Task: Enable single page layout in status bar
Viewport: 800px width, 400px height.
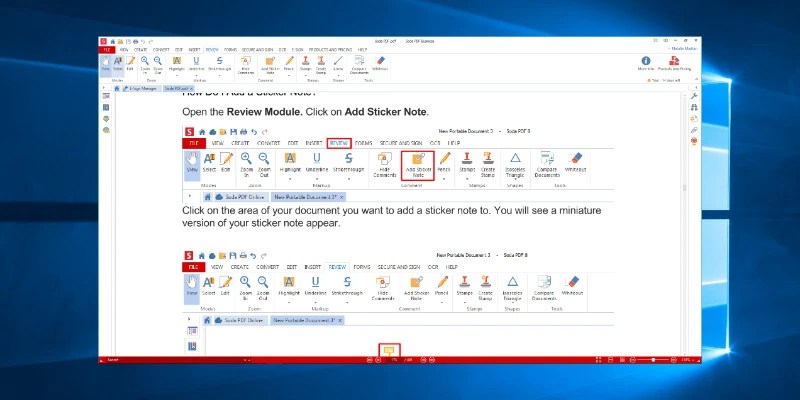Action: (610, 360)
